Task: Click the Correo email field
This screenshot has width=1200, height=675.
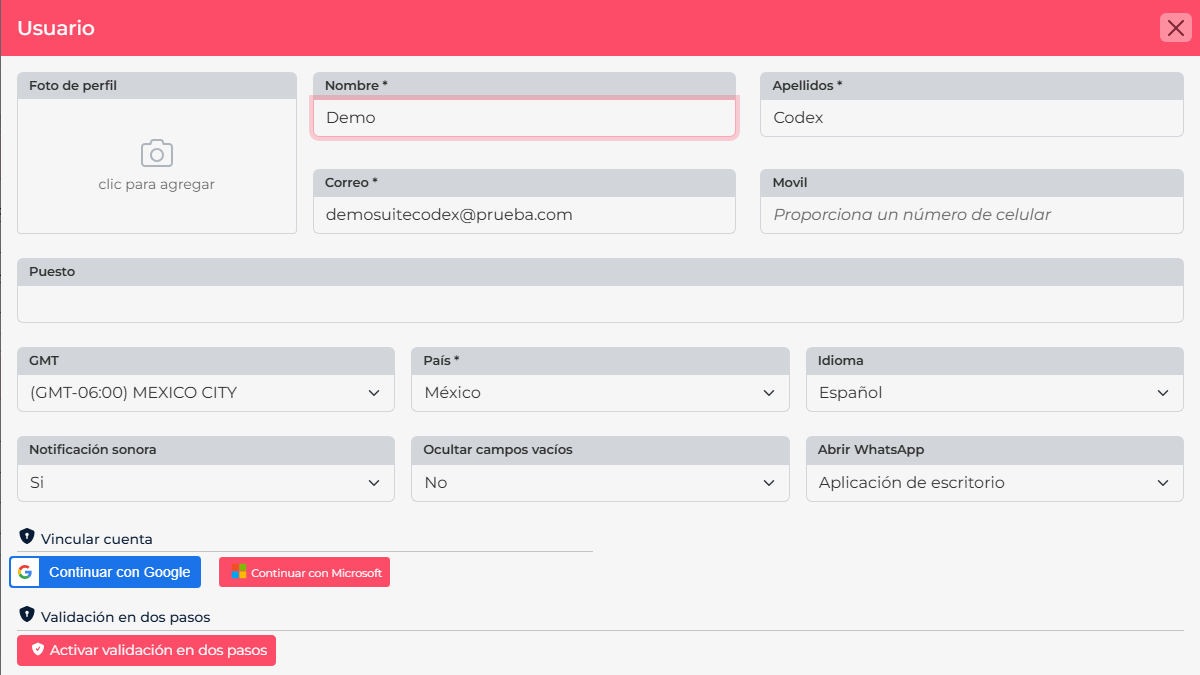Action: pyautogui.click(x=524, y=214)
